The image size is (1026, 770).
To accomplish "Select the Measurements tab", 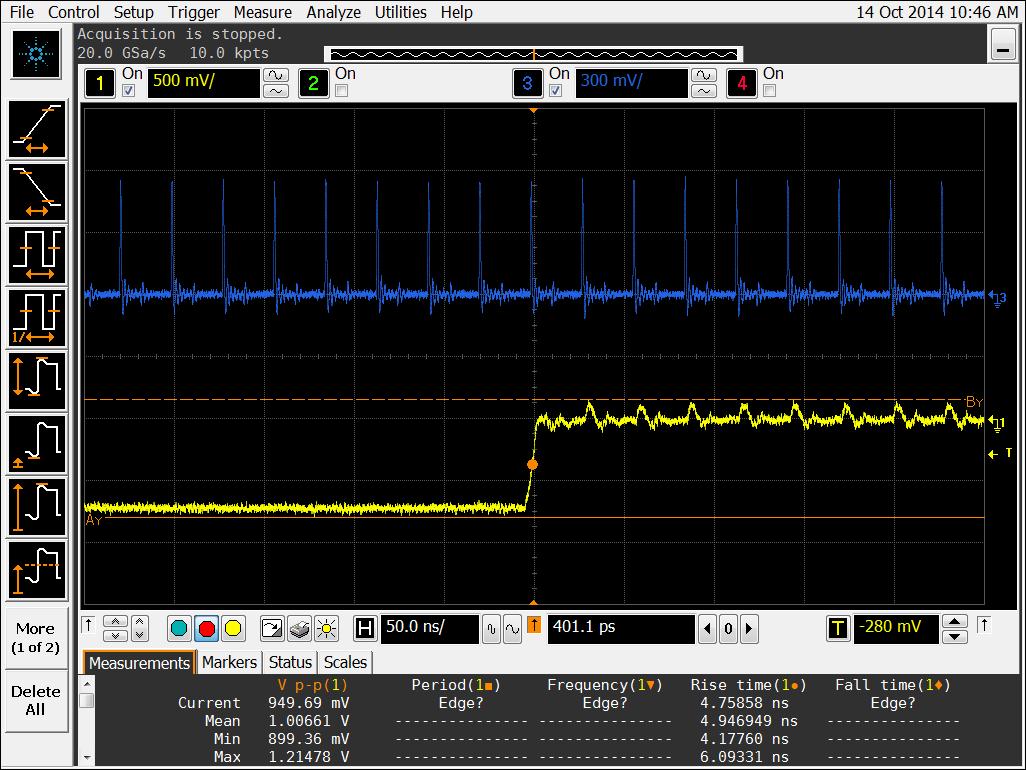I will 139,663.
